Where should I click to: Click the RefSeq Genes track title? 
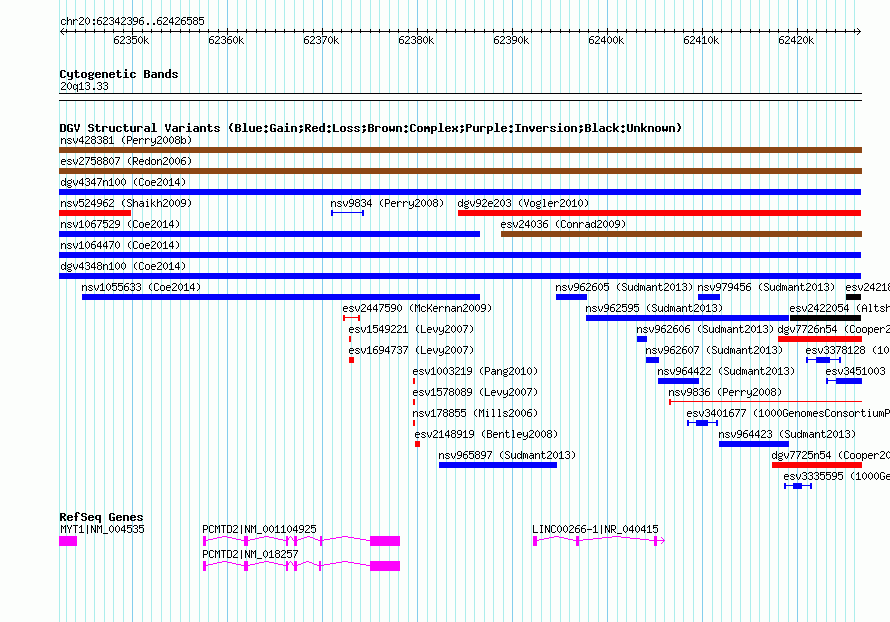click(x=101, y=517)
